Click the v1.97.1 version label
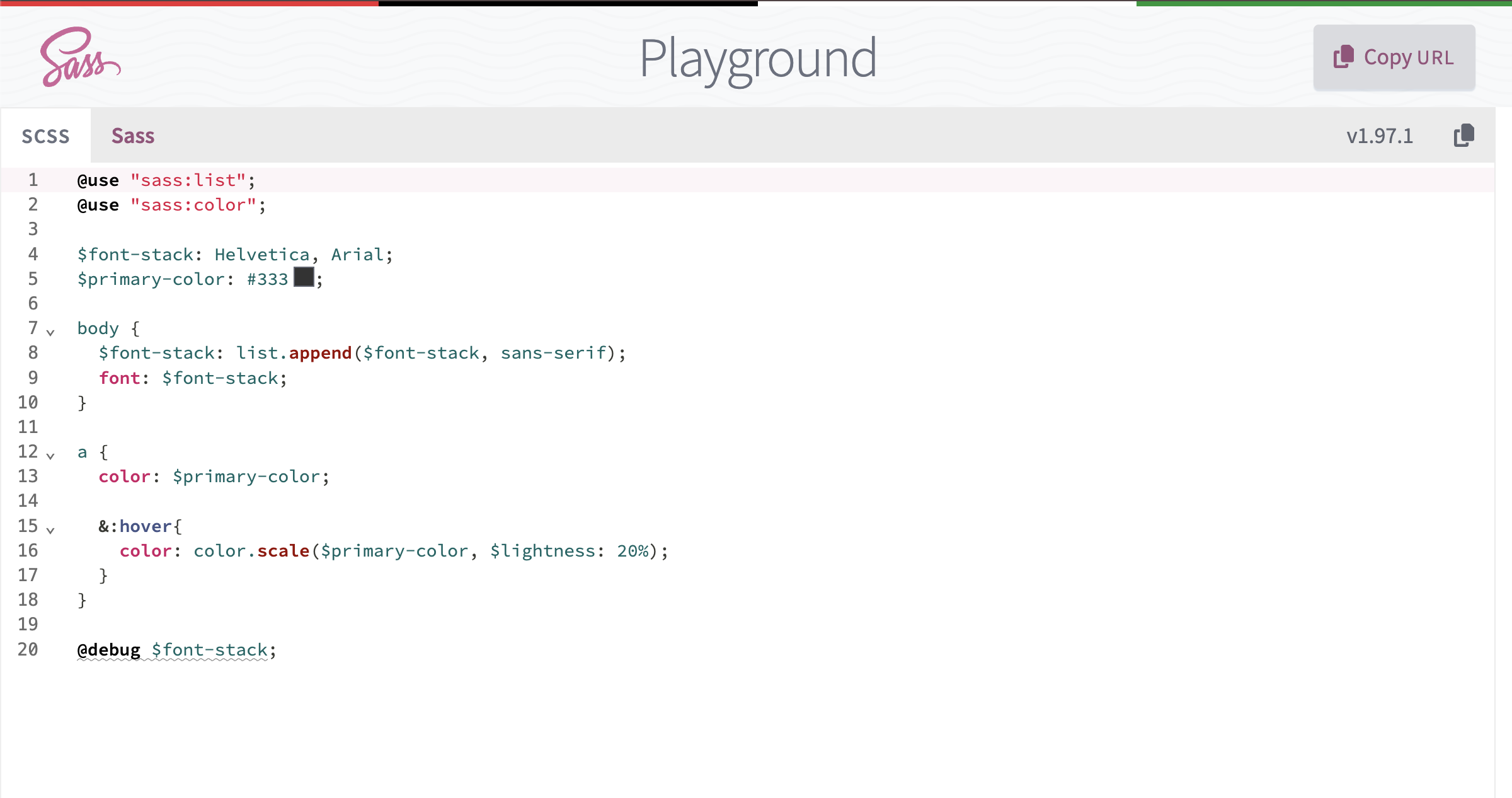Viewport: 1512px width, 798px height. click(x=1379, y=136)
